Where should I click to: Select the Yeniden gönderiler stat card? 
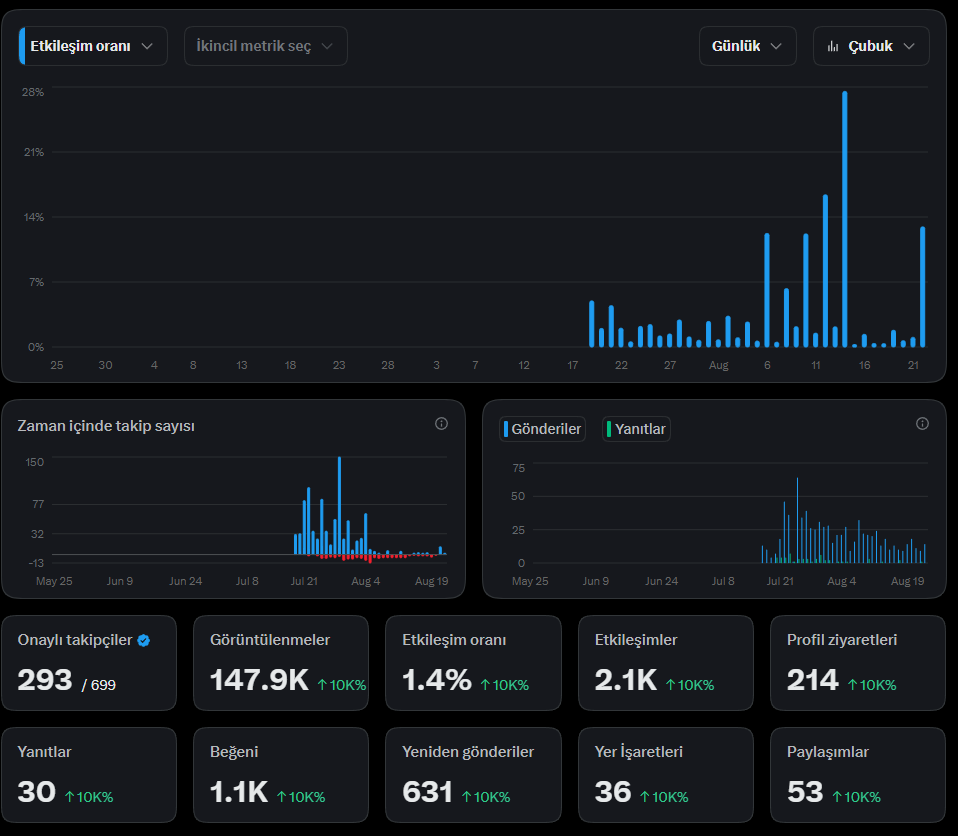pyautogui.click(x=474, y=775)
